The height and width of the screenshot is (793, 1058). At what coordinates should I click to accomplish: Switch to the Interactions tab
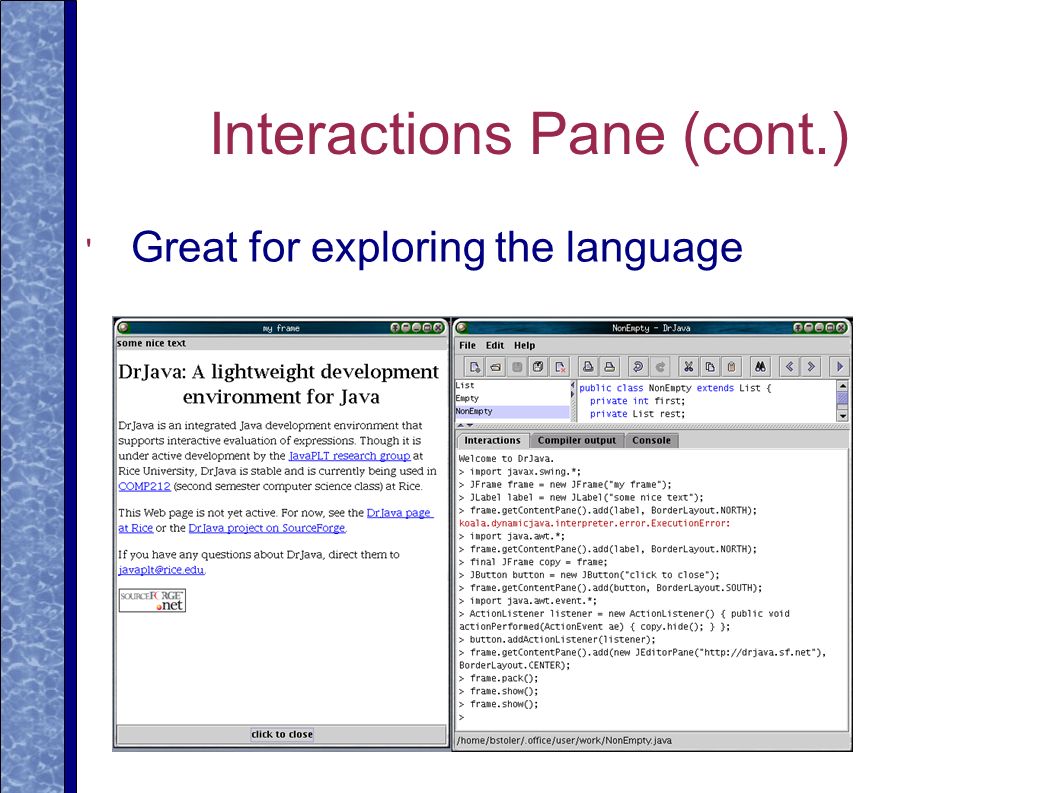(x=493, y=440)
